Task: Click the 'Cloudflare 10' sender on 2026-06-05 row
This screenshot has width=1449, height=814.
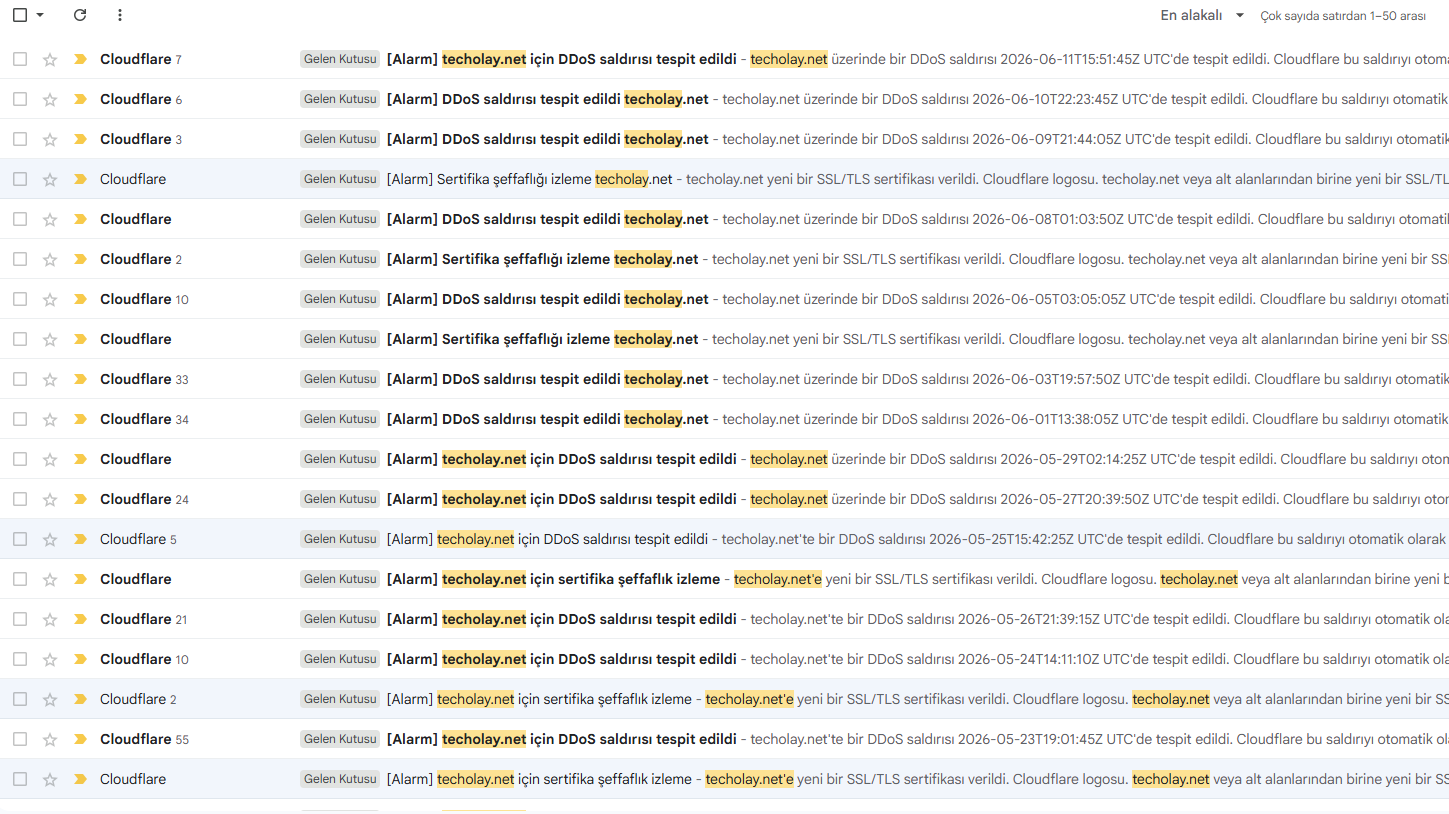Action: coord(144,299)
